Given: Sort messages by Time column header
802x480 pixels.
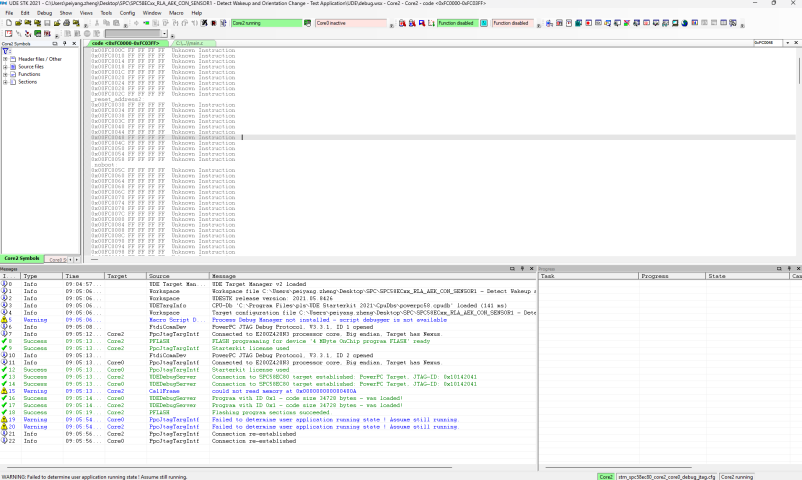Looking at the screenshot, I should [83, 276].
